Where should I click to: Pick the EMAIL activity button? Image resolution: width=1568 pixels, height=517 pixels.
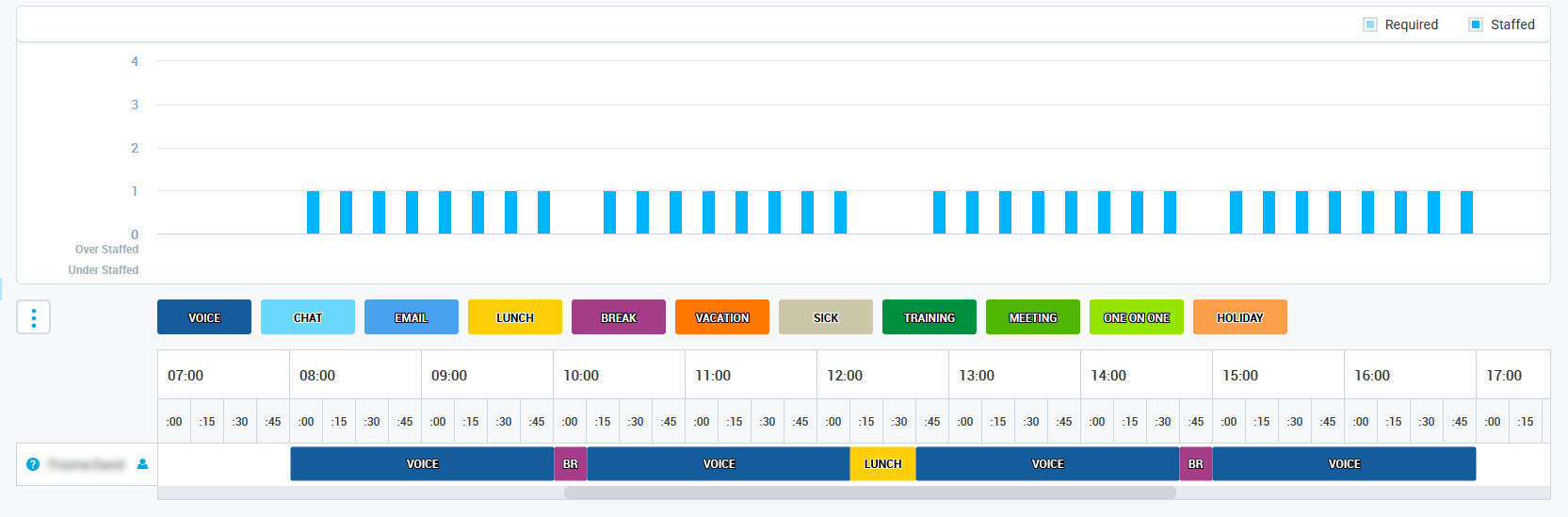tap(412, 317)
